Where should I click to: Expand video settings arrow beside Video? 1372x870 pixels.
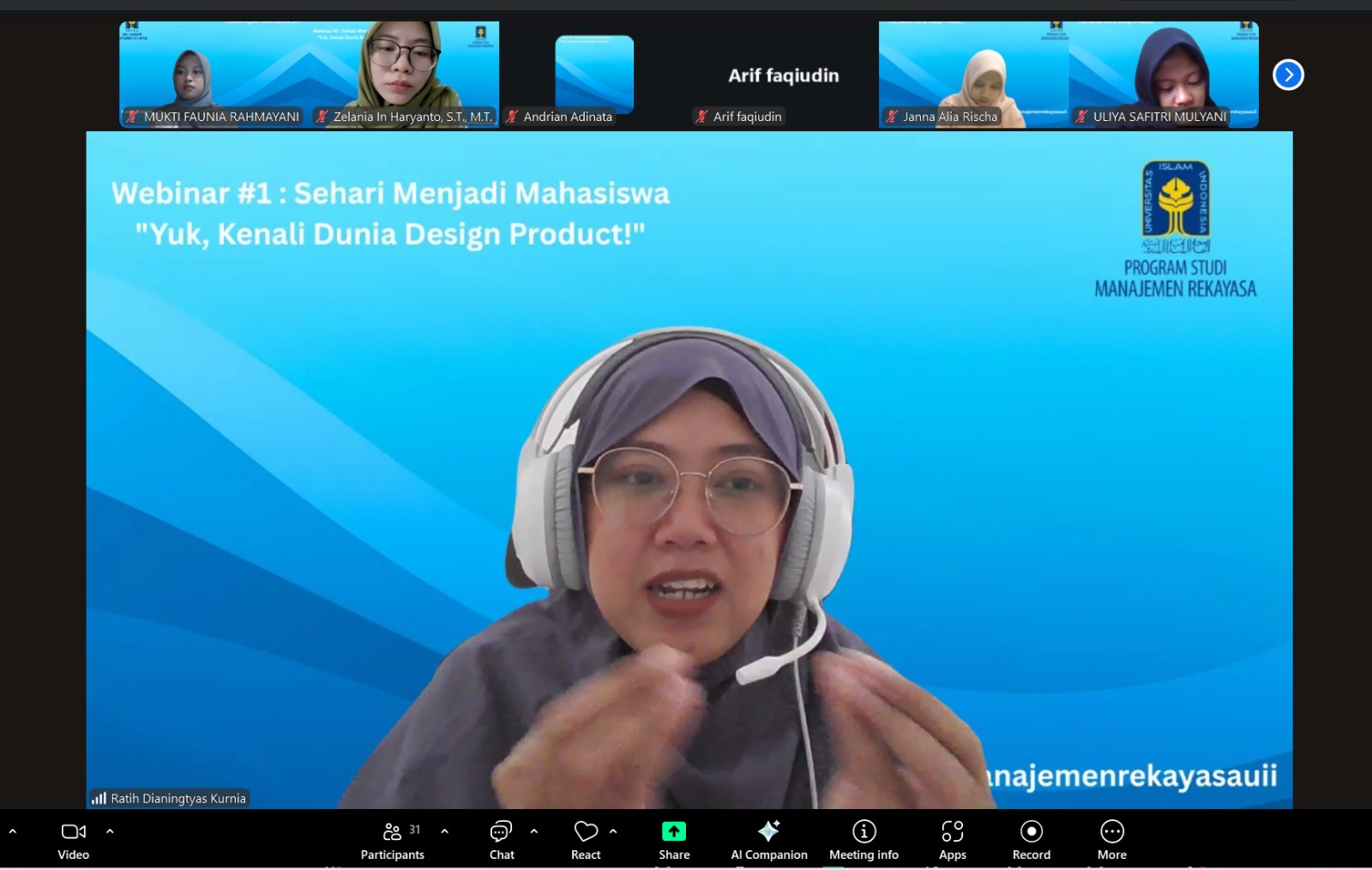tap(110, 831)
